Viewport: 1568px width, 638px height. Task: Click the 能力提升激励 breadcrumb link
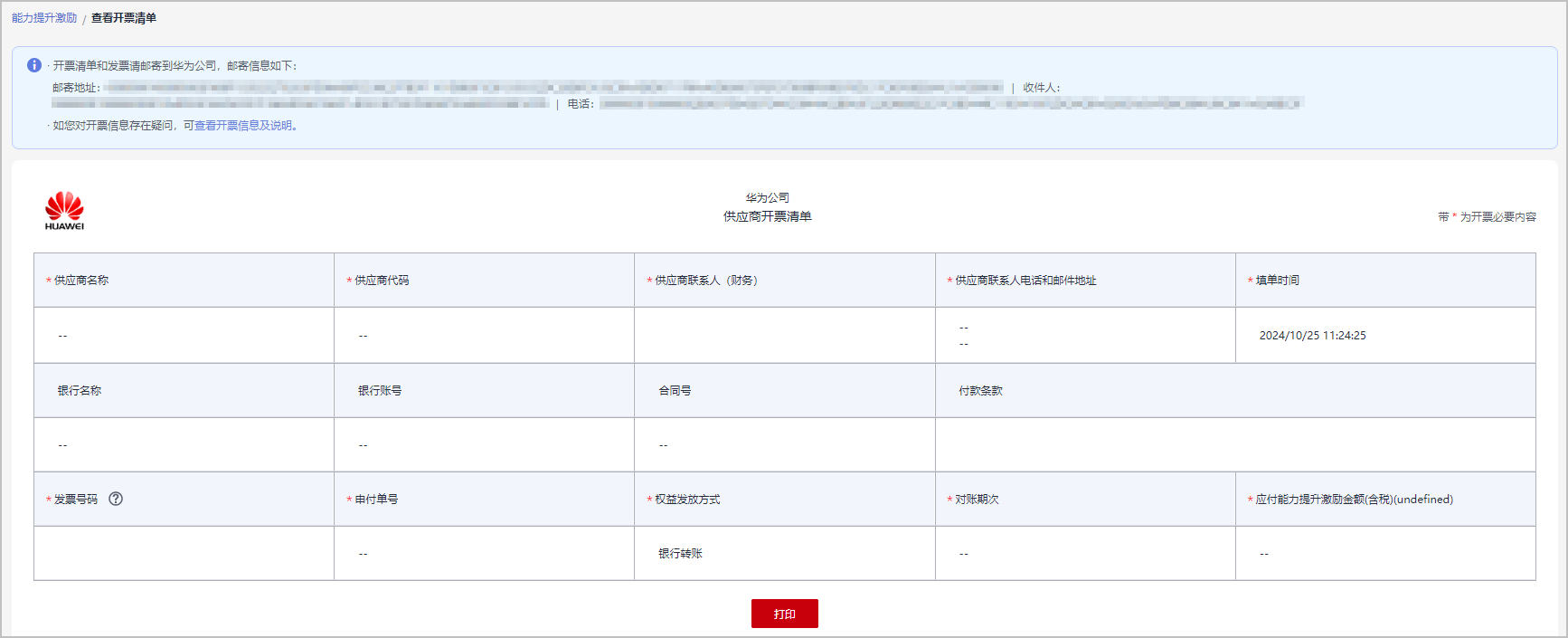(x=44, y=18)
